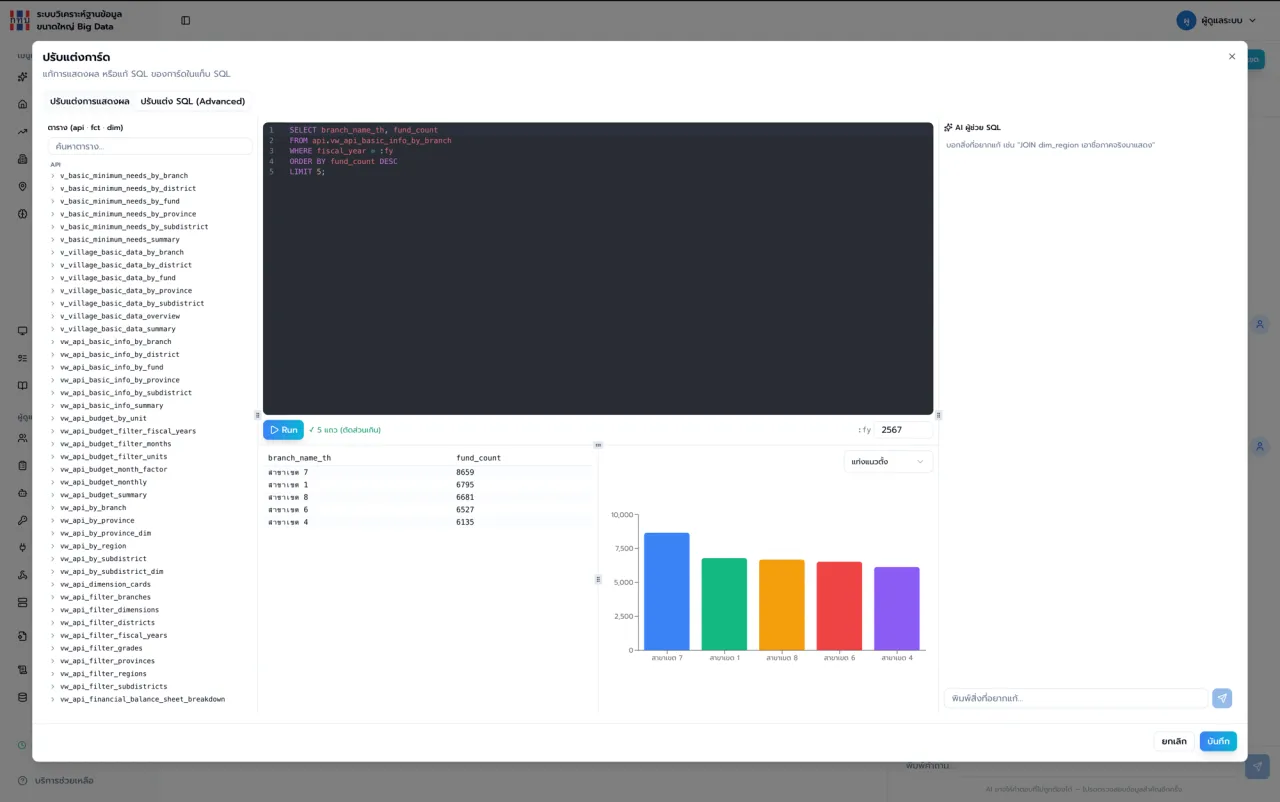Image resolution: width=1280 pixels, height=802 pixels.
Task: Click the ระบบวิเคราะห์ฐานข้อมูล Big Data logo
Action: coord(66,20)
